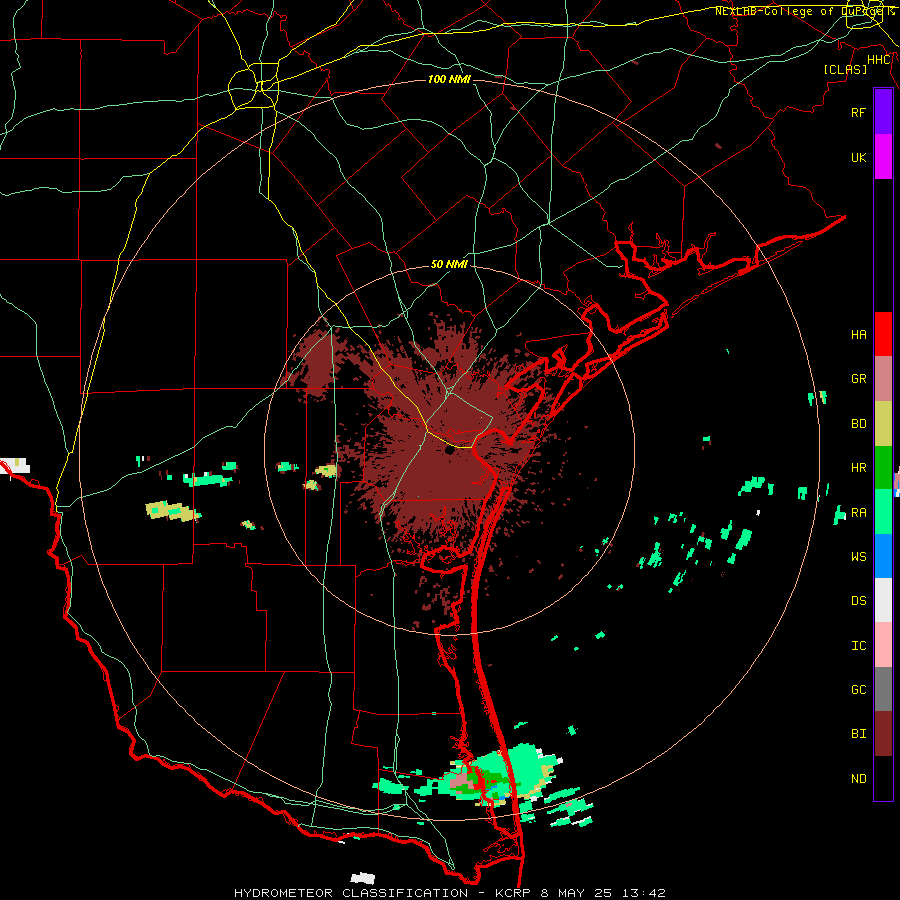This screenshot has width=900, height=900.
Task: Click the blue WS legend swatch
Action: pyautogui.click(x=883, y=556)
